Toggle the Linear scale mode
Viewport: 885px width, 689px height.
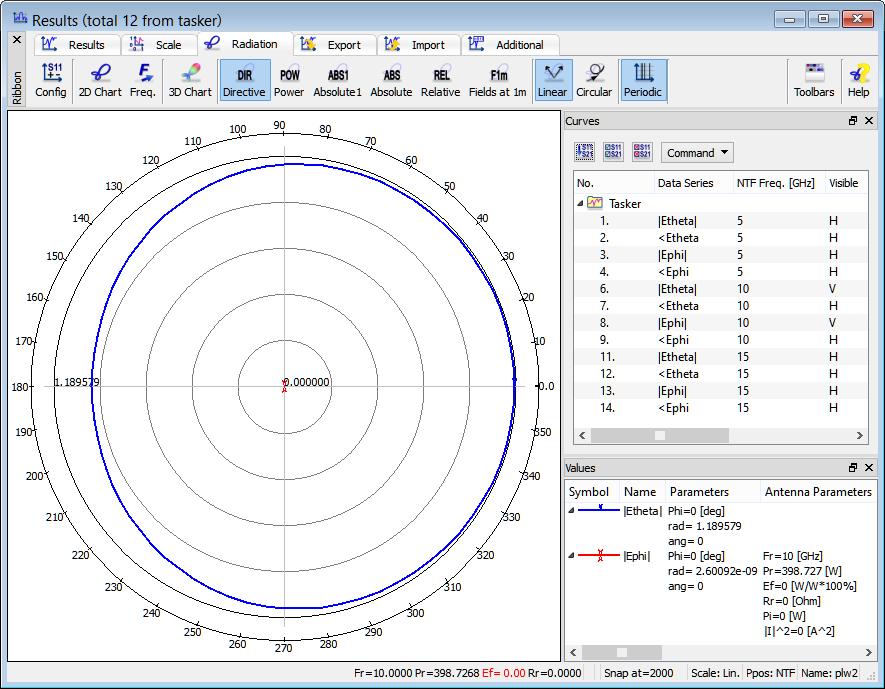(552, 80)
